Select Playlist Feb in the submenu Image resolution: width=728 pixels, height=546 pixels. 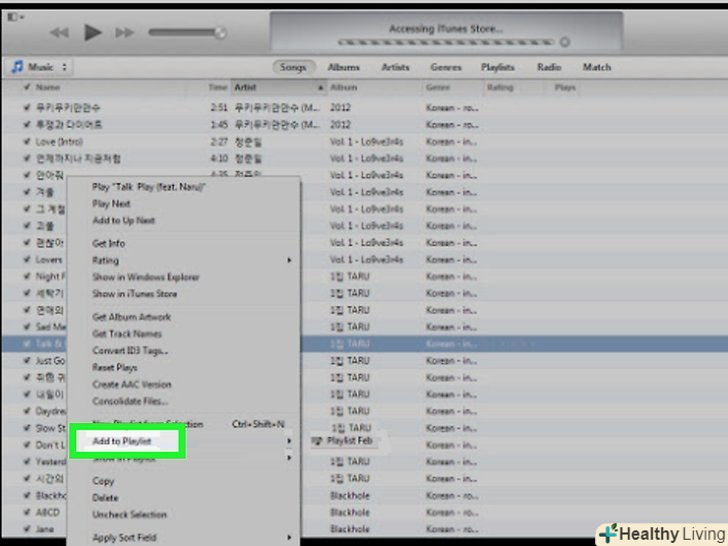click(x=350, y=441)
